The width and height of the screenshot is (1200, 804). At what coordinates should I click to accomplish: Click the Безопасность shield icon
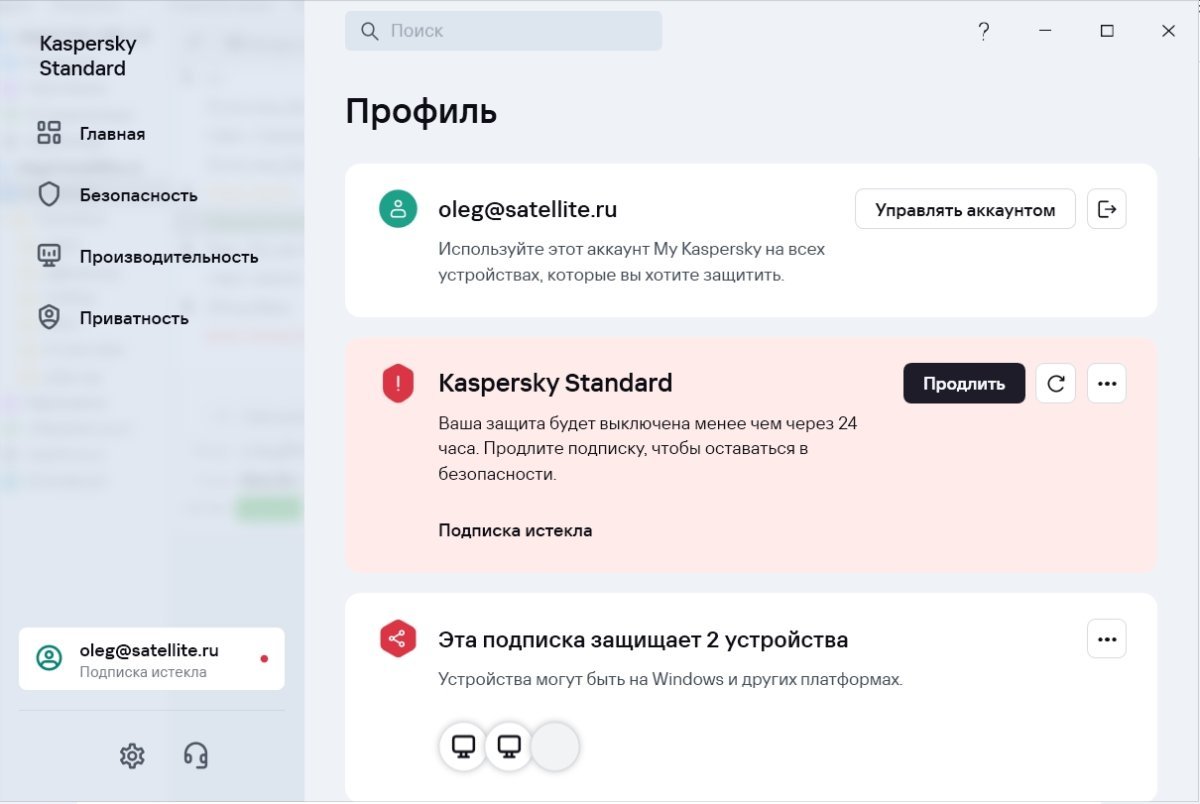[x=49, y=195]
